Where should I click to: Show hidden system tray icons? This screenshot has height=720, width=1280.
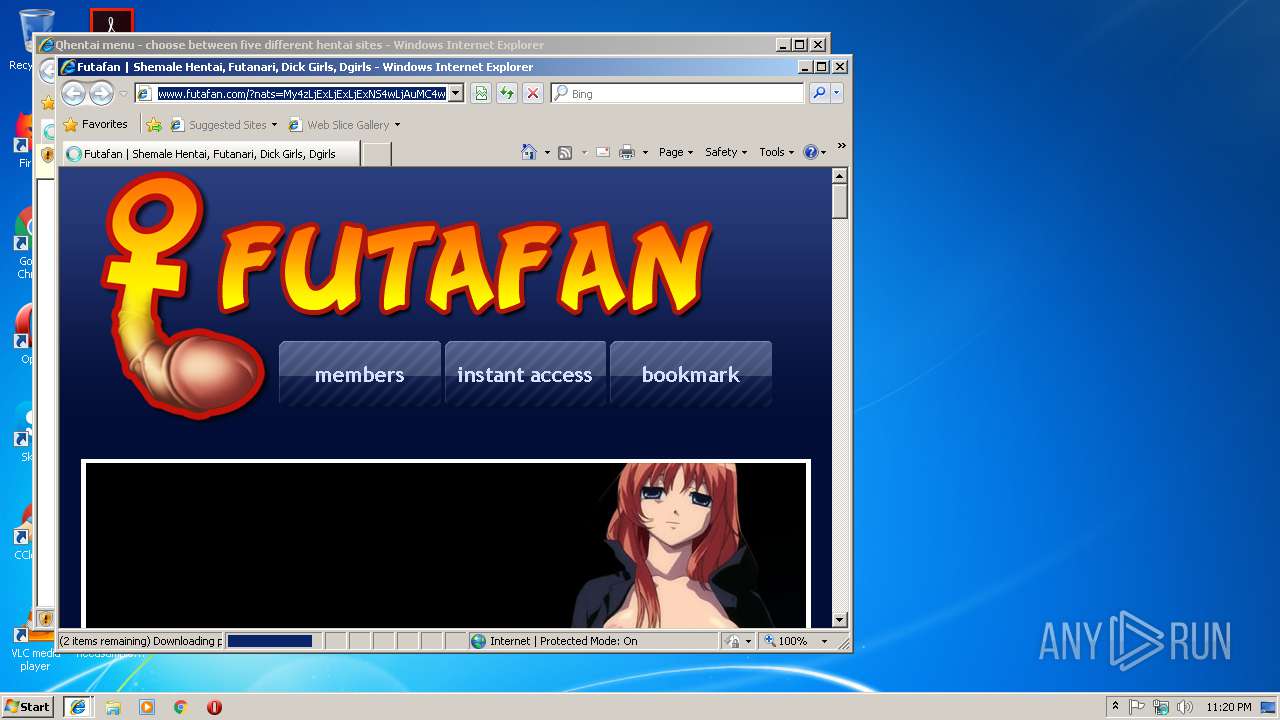pyautogui.click(x=1116, y=707)
